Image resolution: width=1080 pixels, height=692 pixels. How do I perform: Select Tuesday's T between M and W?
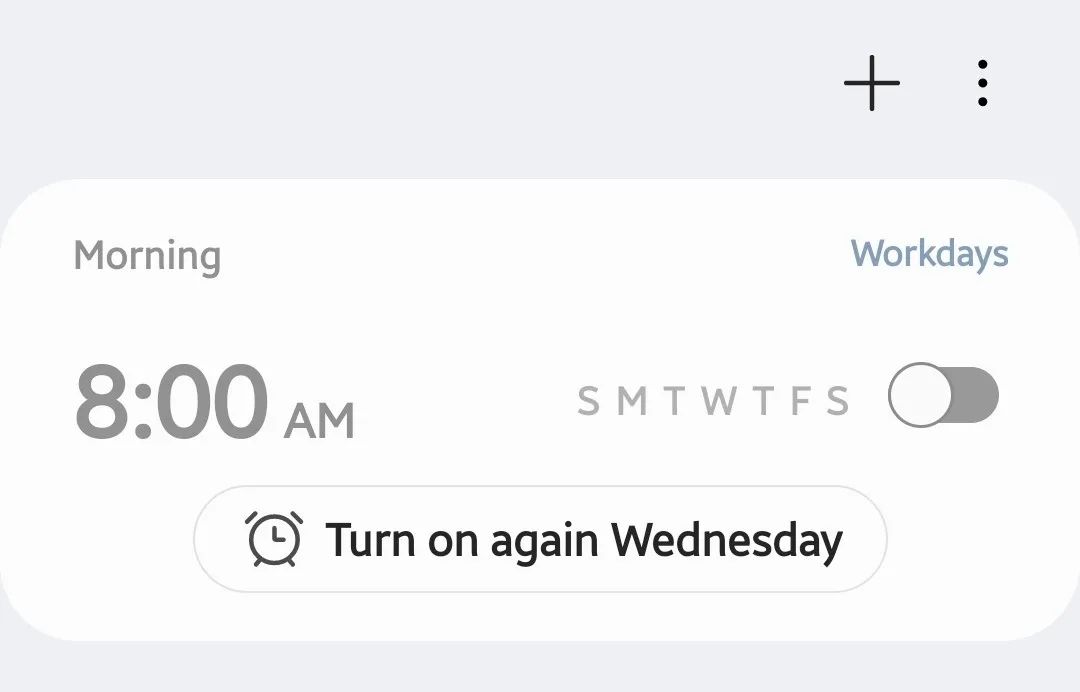coord(675,402)
